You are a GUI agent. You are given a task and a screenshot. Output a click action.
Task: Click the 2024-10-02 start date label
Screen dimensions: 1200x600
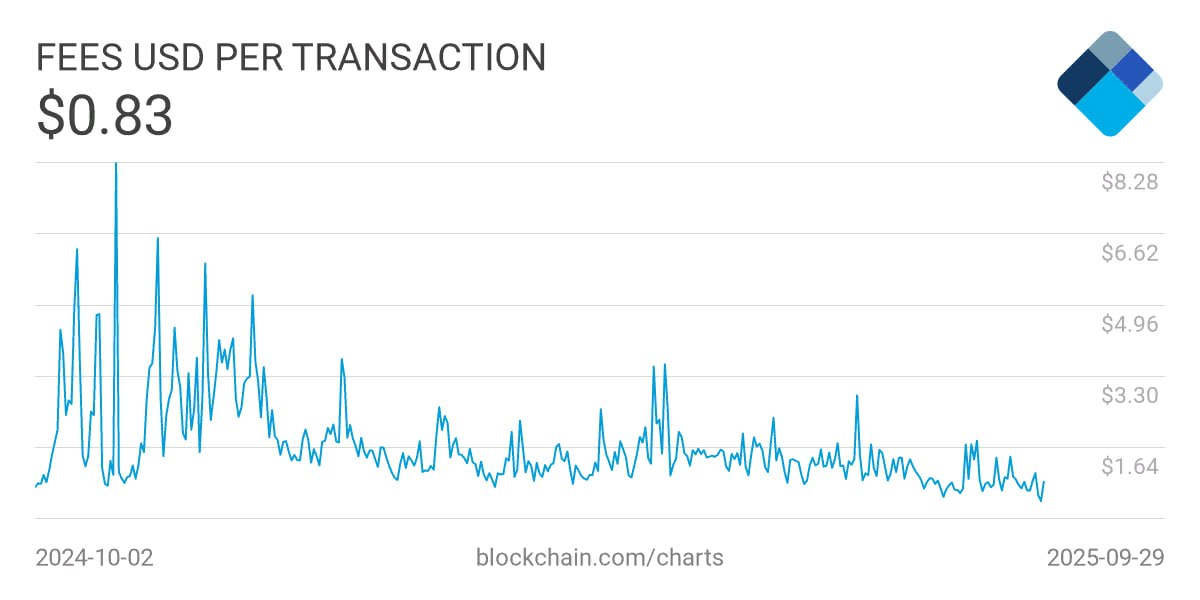[94, 557]
